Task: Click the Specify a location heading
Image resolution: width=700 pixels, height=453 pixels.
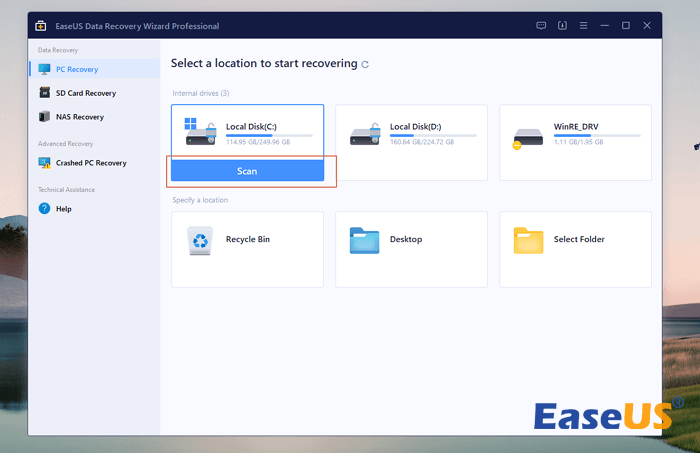Action: point(200,200)
